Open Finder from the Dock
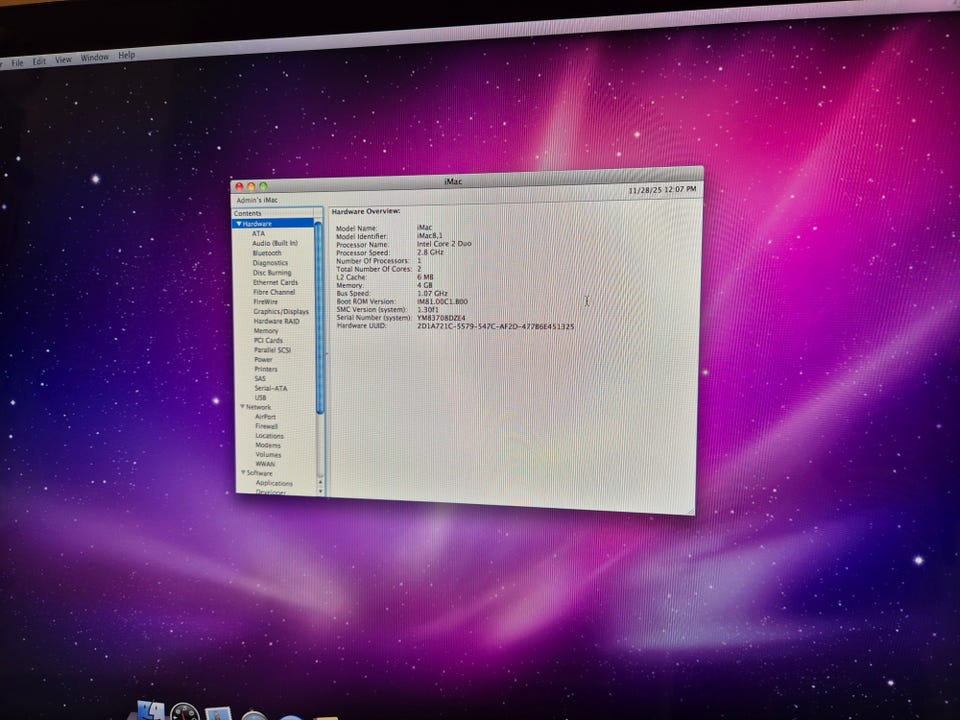The image size is (960, 720). (x=149, y=711)
